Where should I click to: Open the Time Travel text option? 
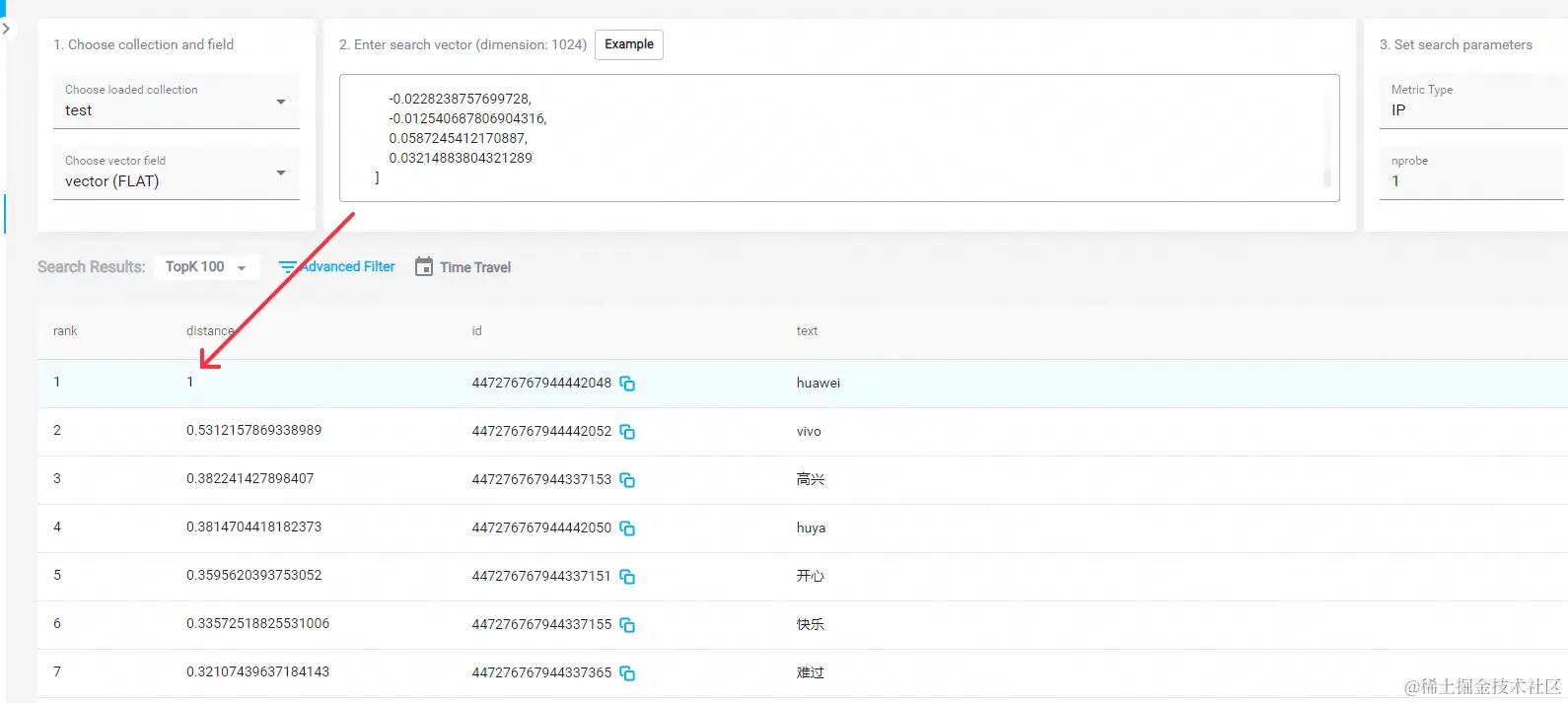[x=475, y=267]
